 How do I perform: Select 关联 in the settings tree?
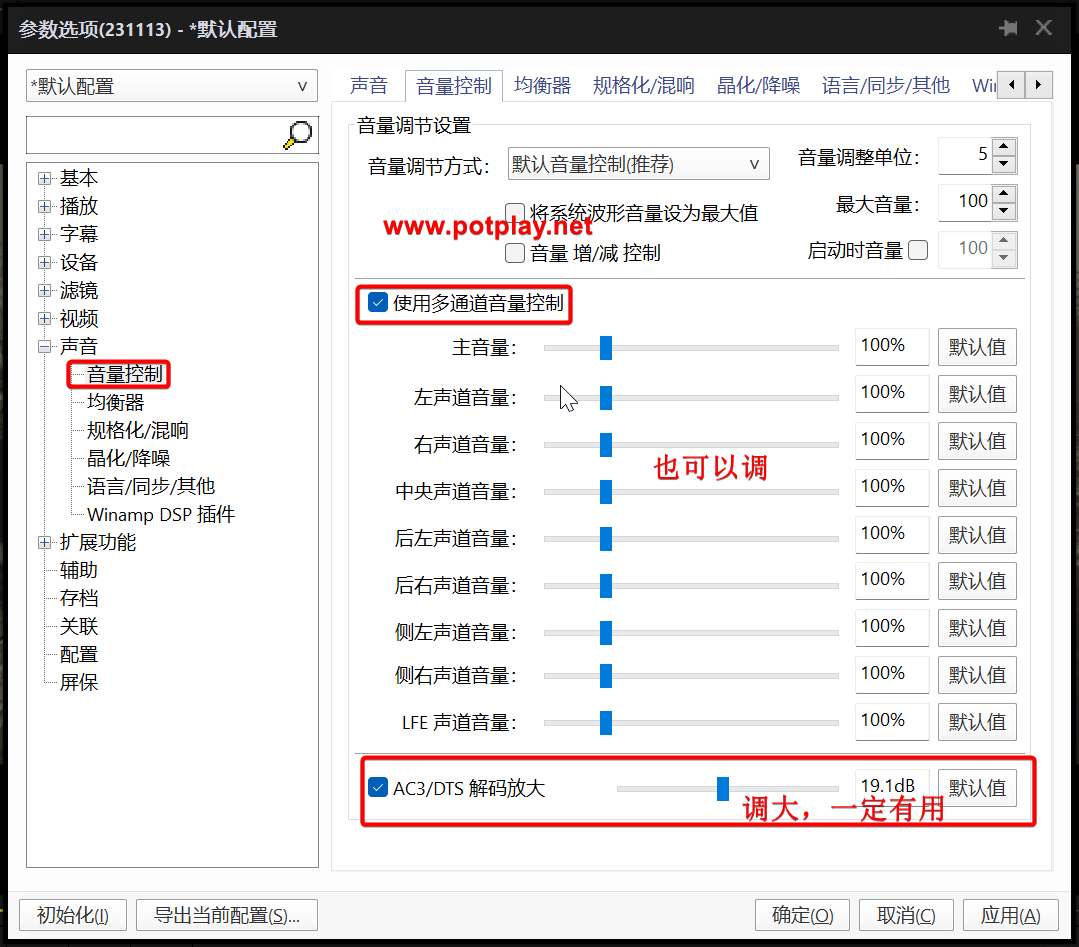pos(78,626)
